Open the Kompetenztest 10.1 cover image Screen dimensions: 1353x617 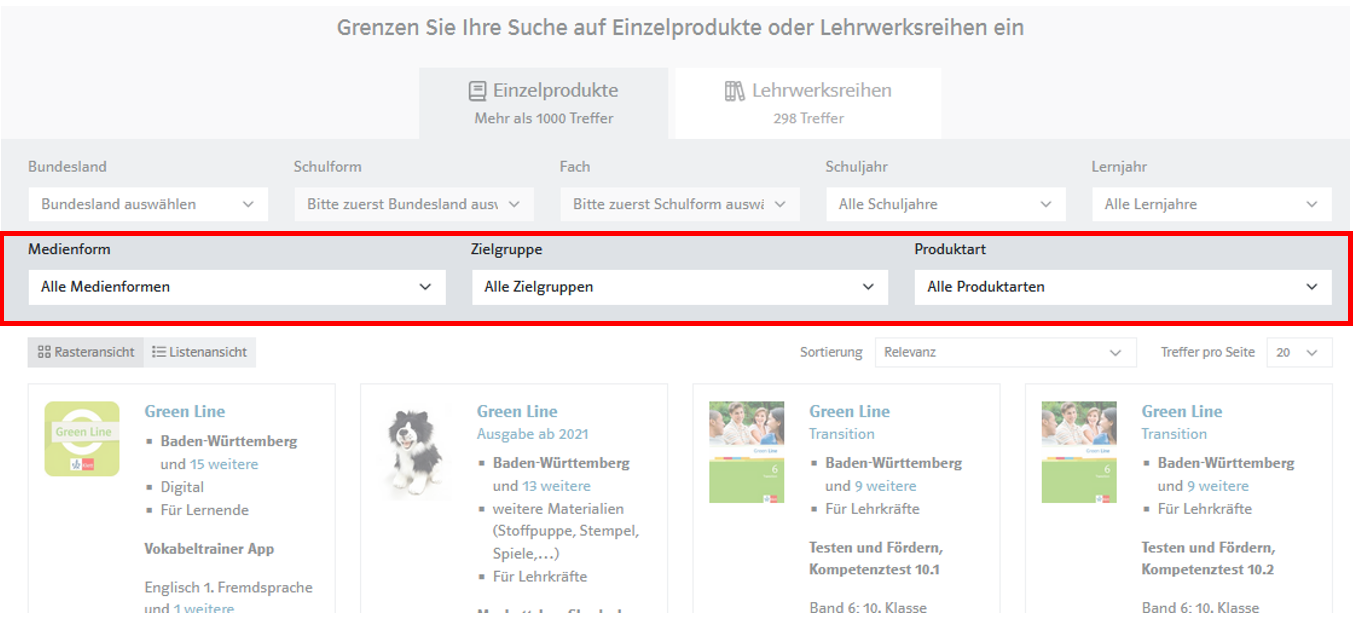(x=746, y=452)
